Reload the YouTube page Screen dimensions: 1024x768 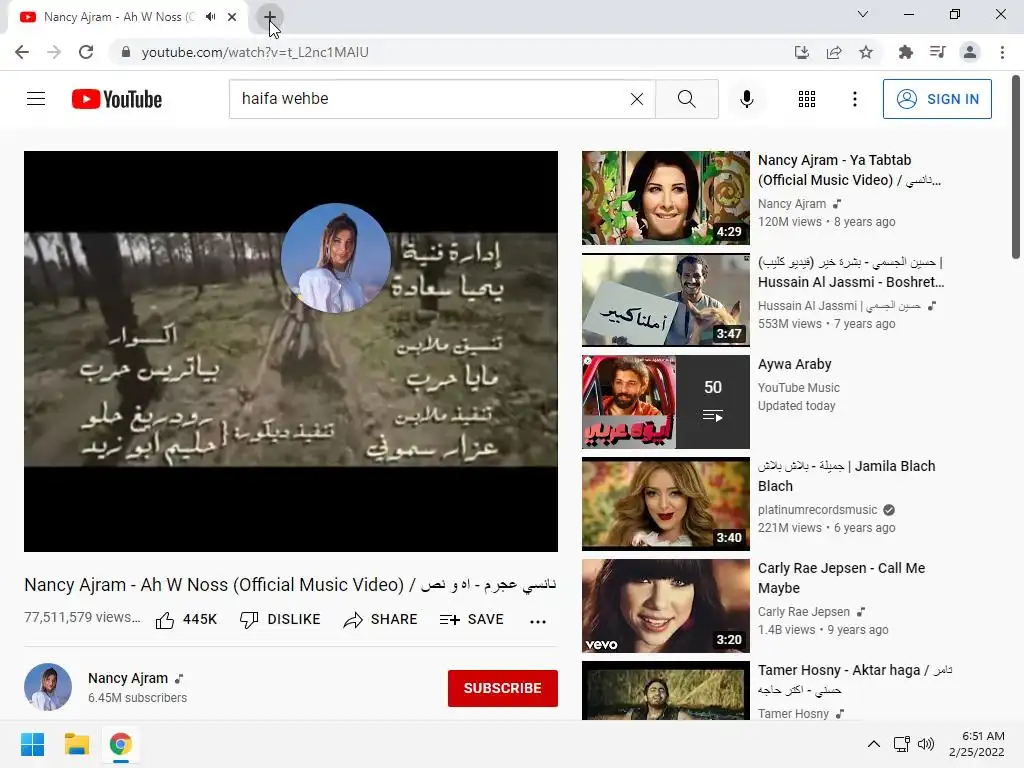coord(86,52)
